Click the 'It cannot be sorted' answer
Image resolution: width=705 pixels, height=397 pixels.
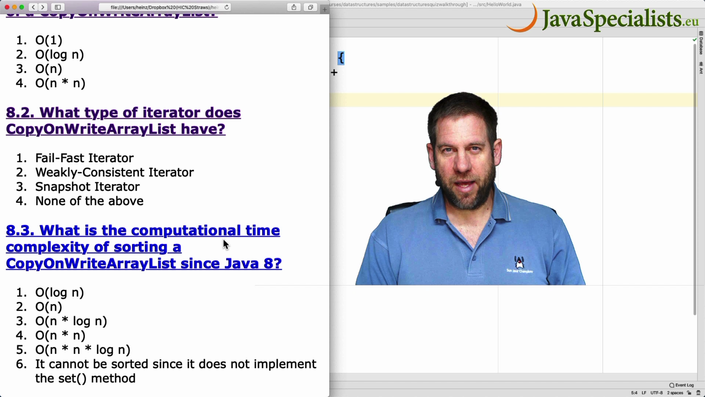(176, 371)
